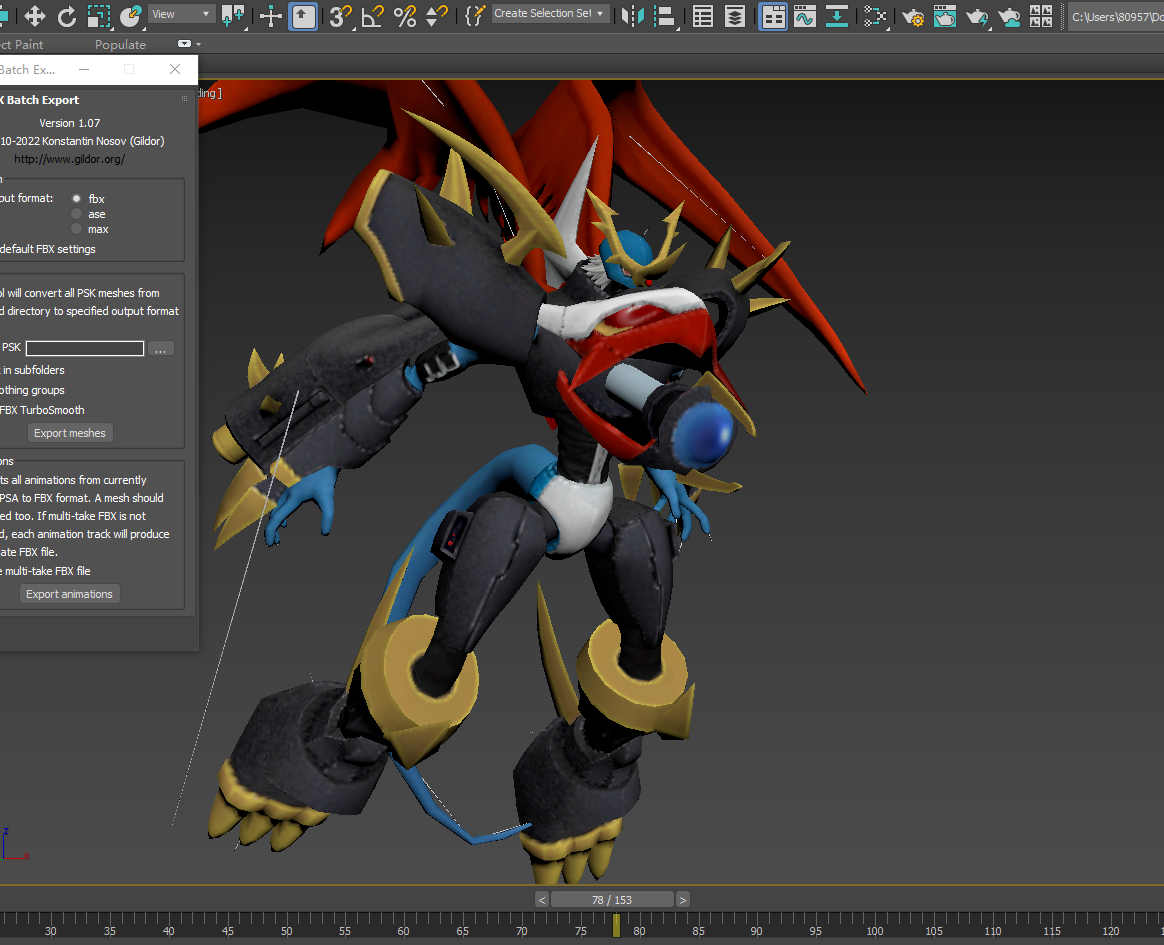Toggle the Scene Explorer icon

click(x=702, y=16)
